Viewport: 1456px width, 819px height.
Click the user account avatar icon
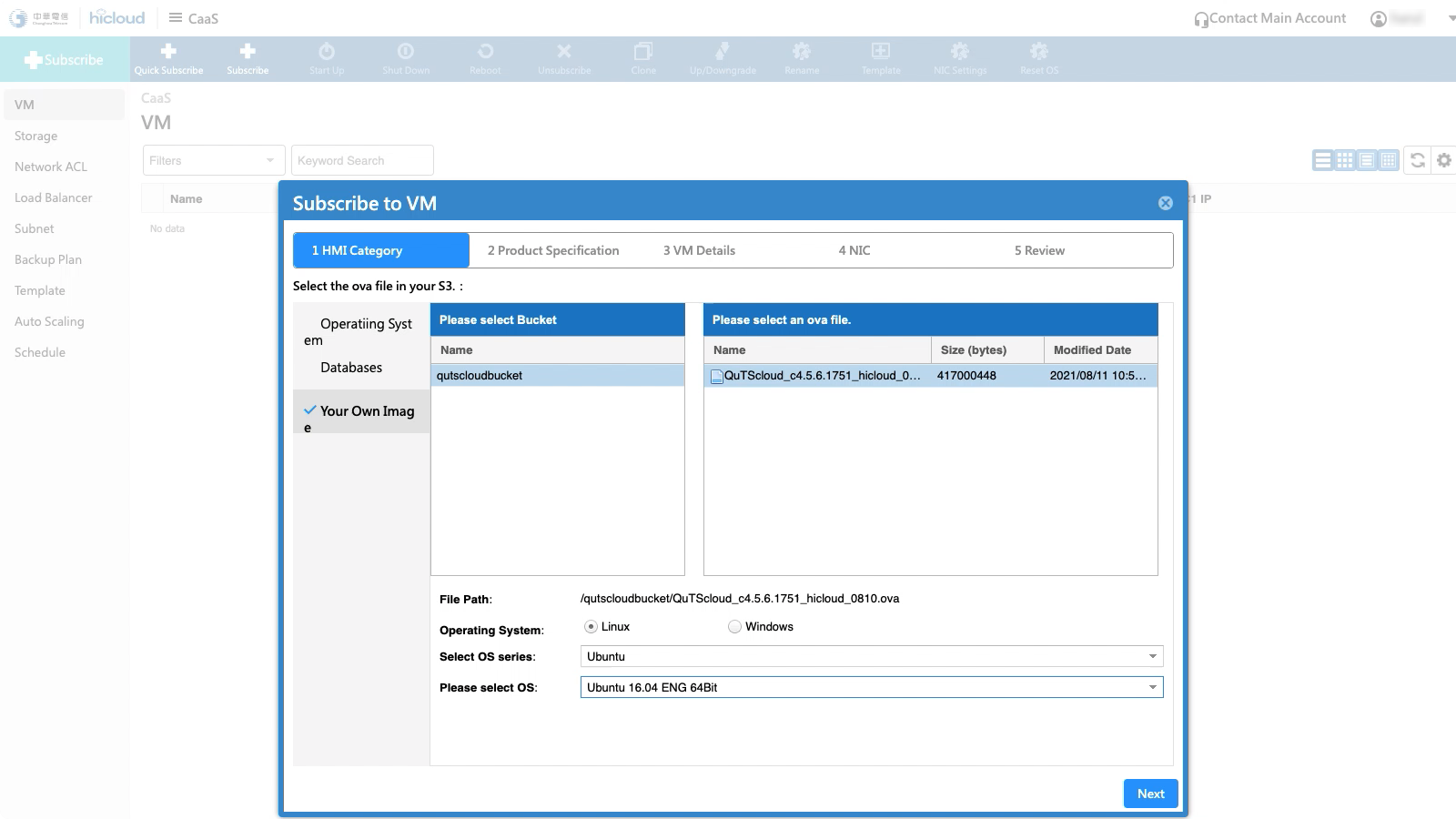pos(1379,19)
